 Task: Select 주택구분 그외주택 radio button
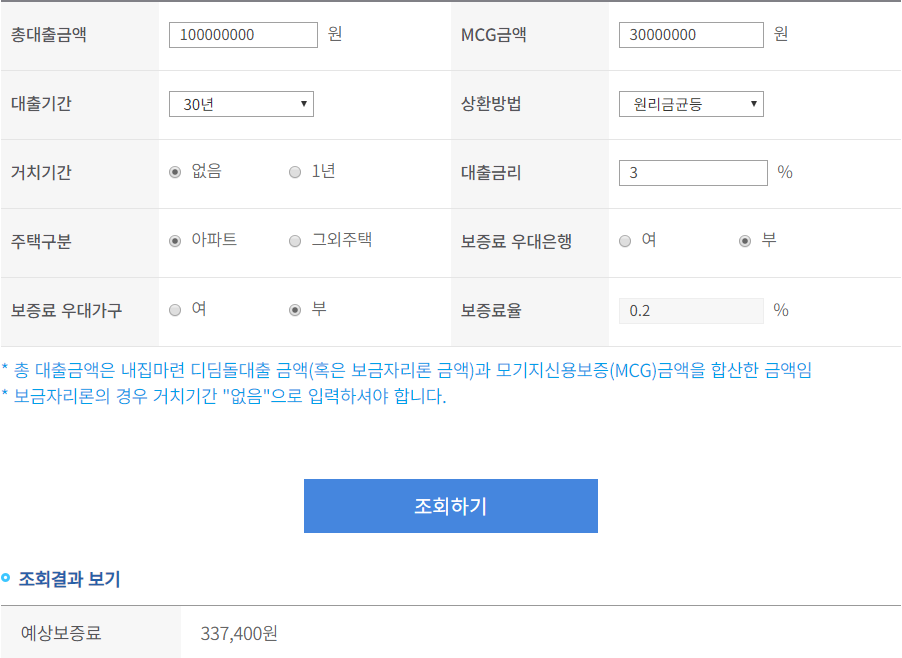coord(295,241)
